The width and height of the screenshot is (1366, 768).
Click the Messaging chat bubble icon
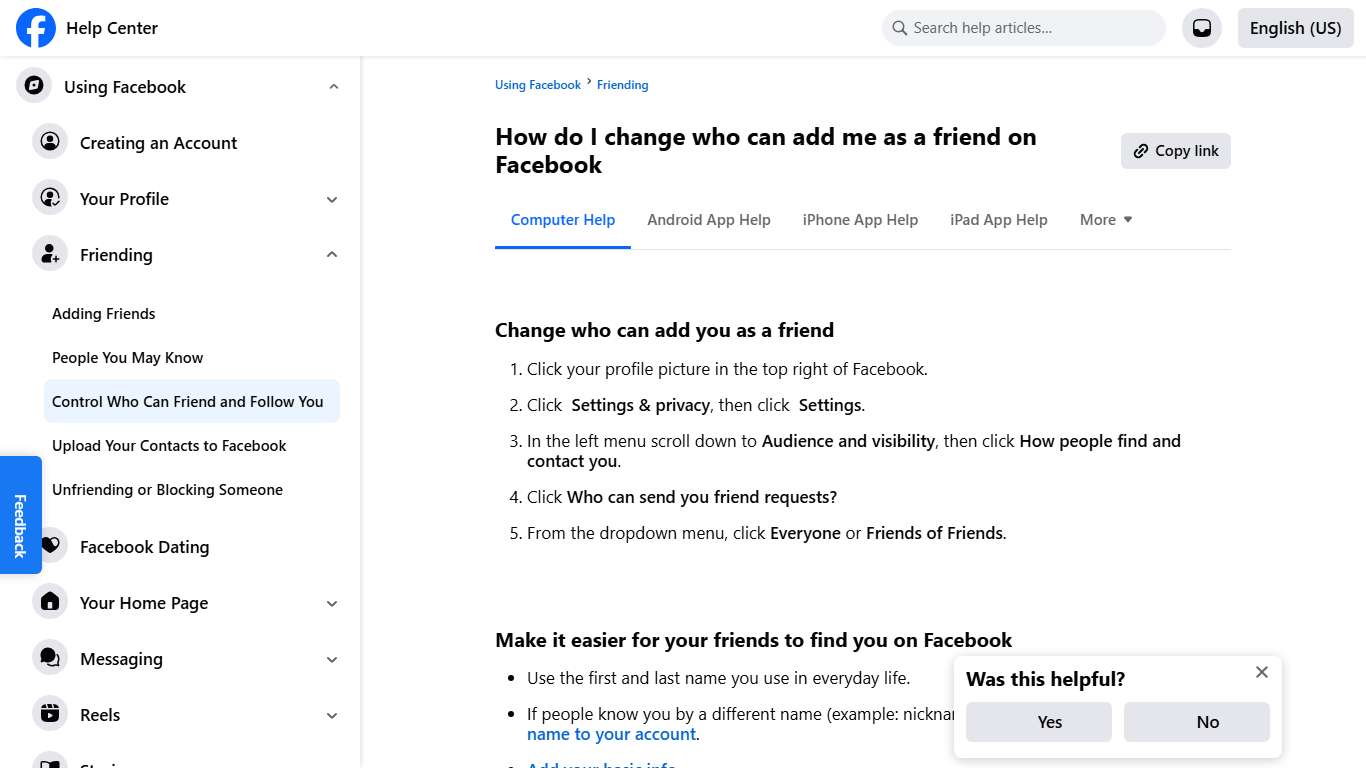point(50,658)
